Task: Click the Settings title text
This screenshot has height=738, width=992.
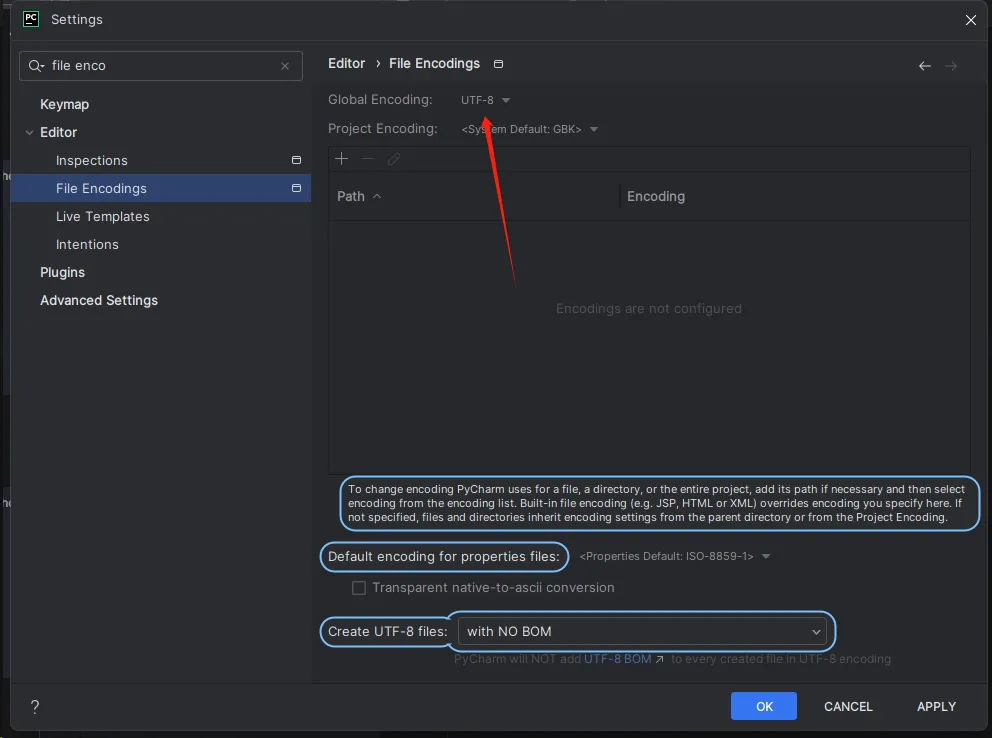Action: 77,20
